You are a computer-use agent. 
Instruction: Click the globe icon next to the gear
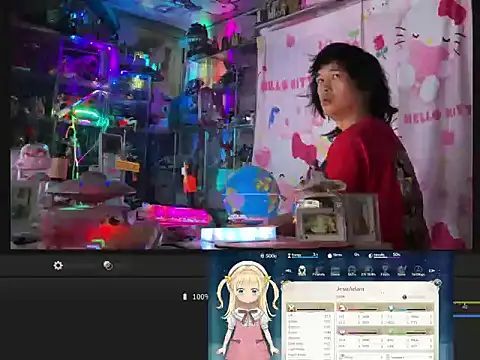coord(108,265)
